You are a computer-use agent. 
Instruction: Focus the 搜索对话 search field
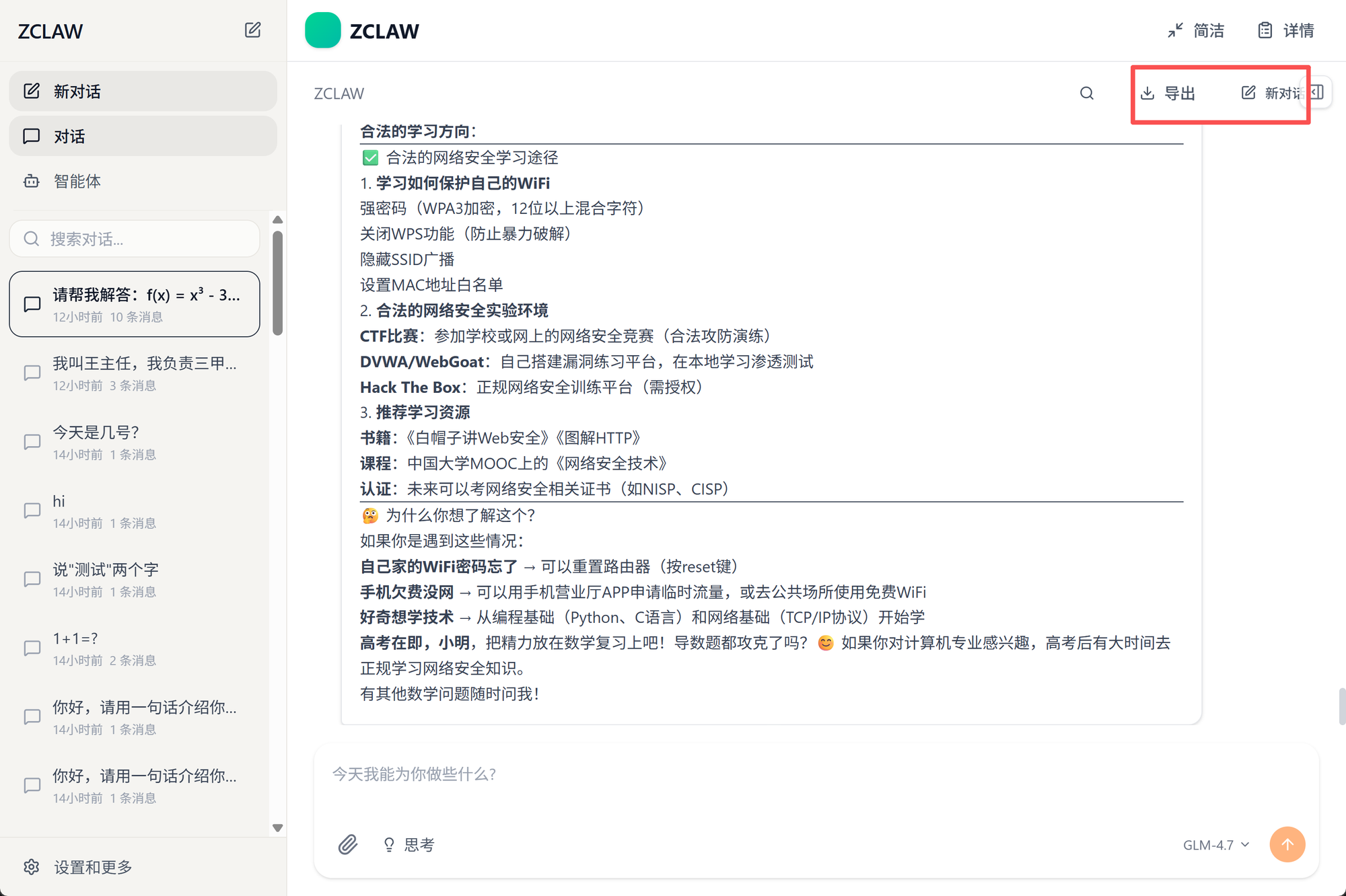click(135, 239)
